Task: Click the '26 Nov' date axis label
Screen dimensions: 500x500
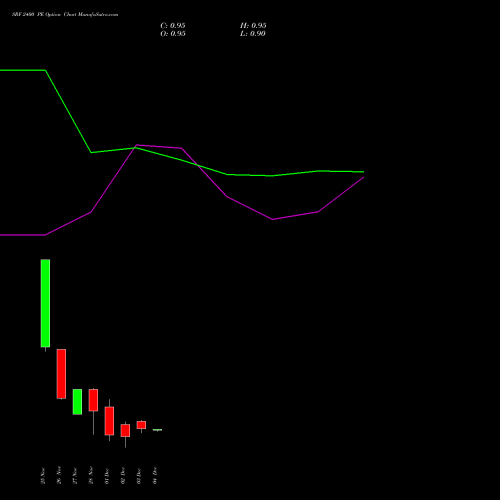Action: coord(59,475)
